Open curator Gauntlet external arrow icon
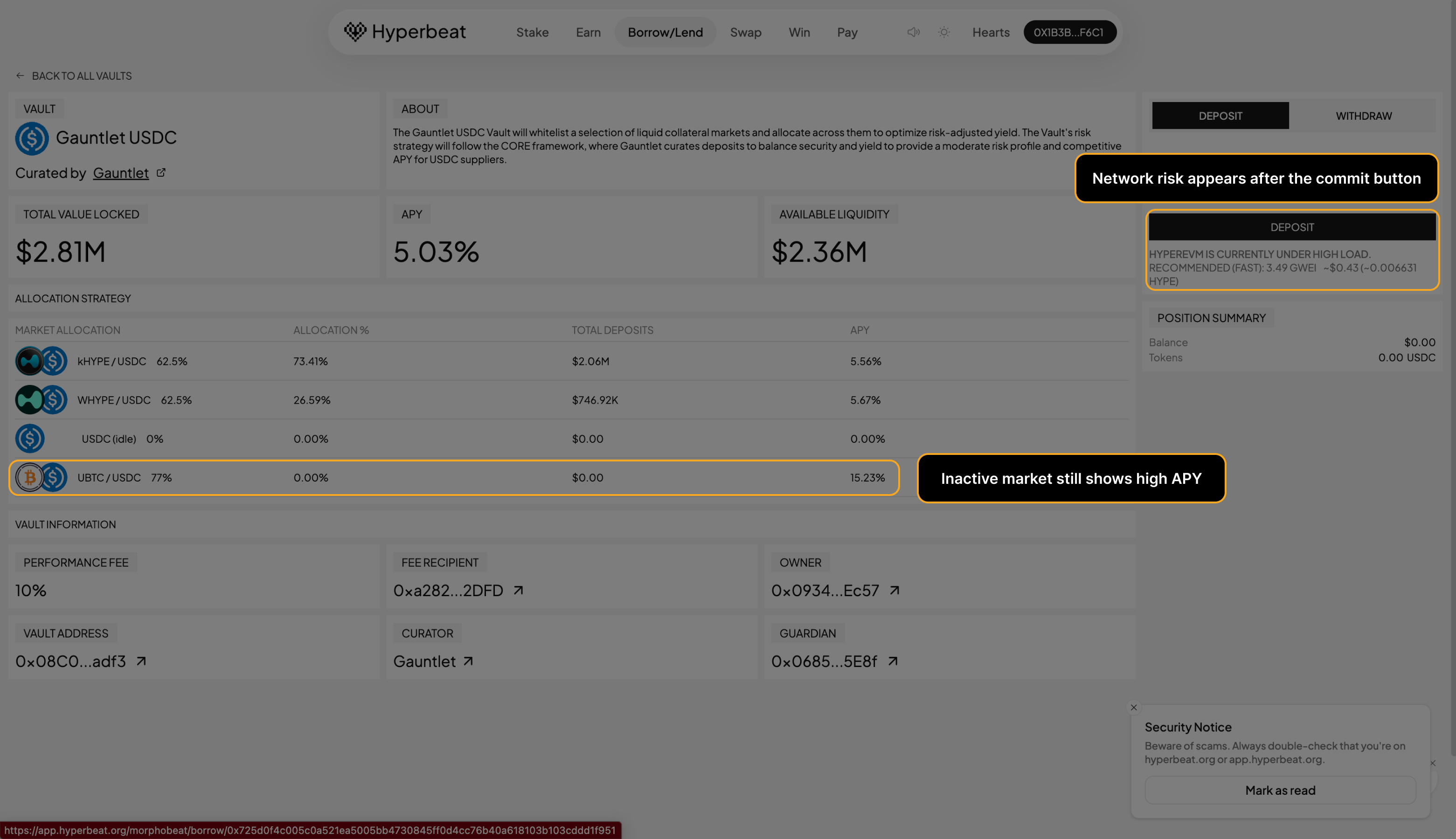The image size is (1456, 839). pos(468,661)
